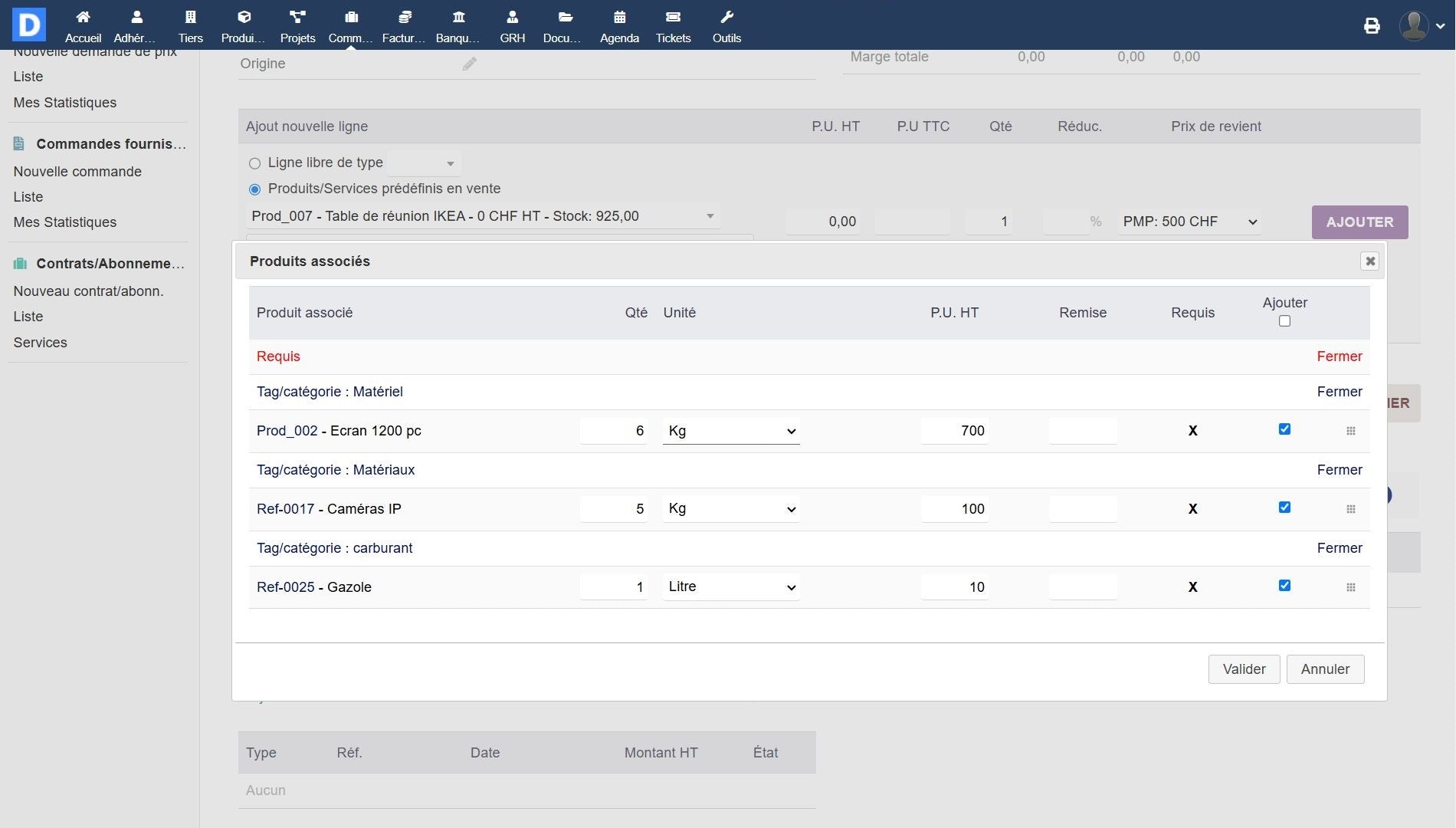This screenshot has width=1456, height=828.
Task: Close the Produits associés dialog
Action: pyautogui.click(x=1369, y=261)
